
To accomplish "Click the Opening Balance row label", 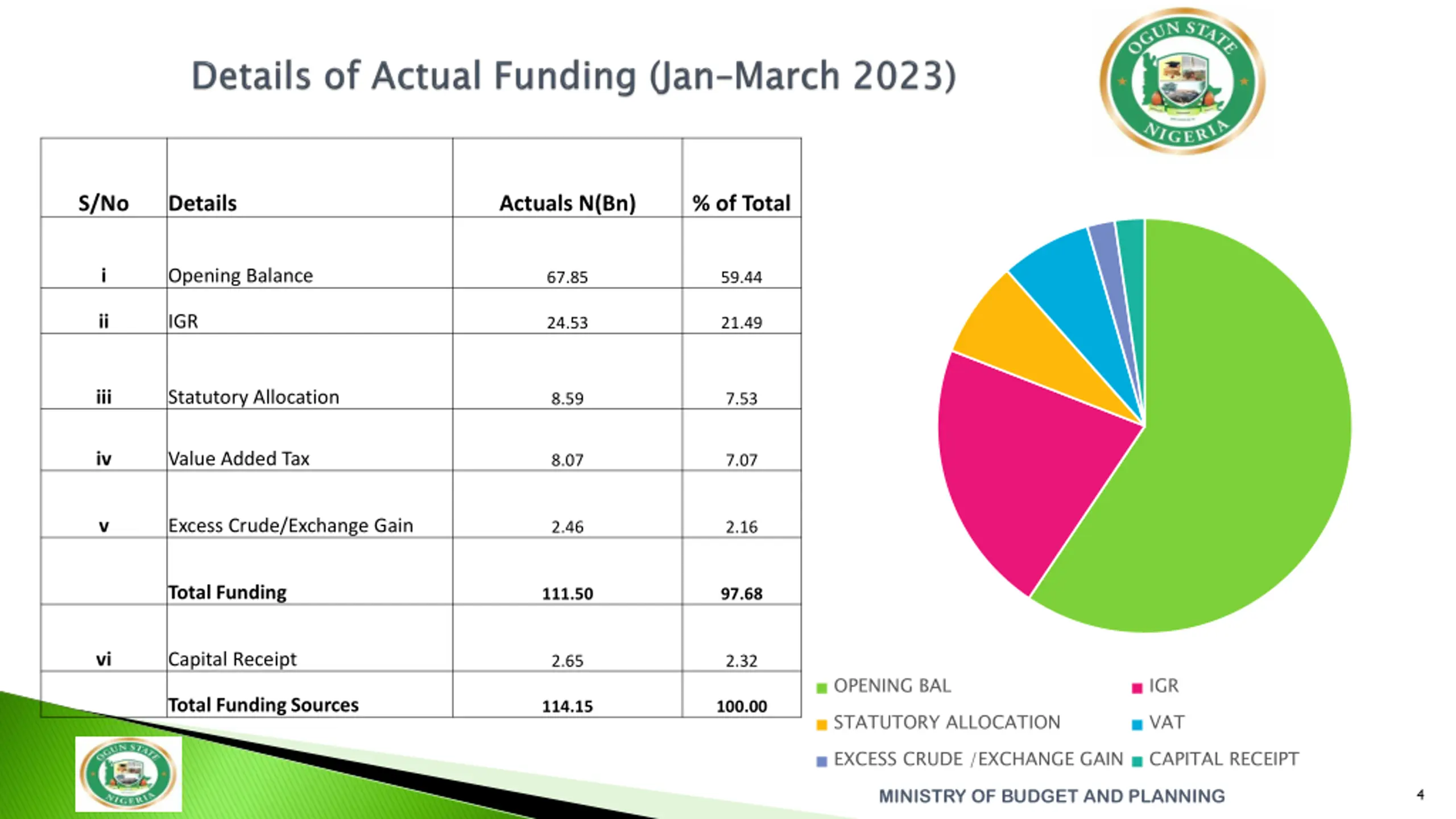I will tap(240, 275).
